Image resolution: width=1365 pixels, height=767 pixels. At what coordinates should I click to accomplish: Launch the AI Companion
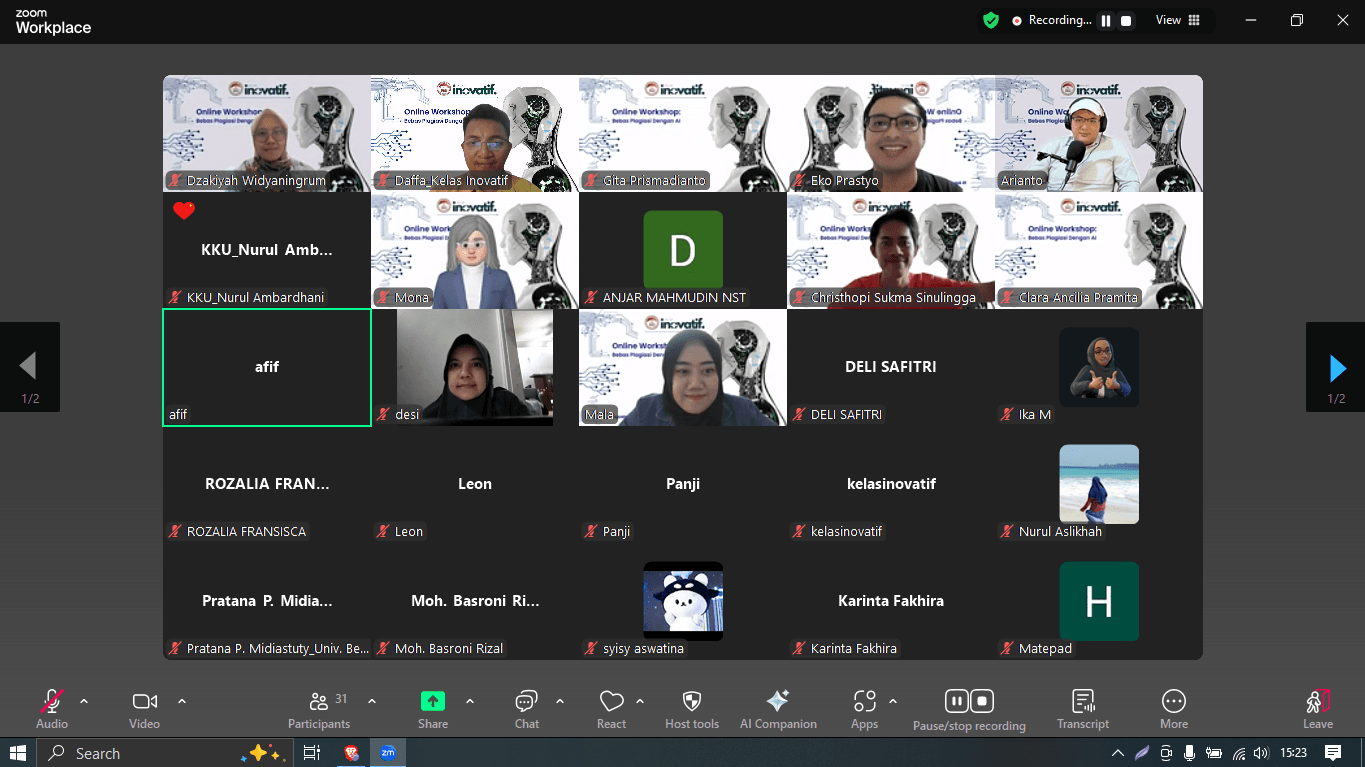[778, 700]
